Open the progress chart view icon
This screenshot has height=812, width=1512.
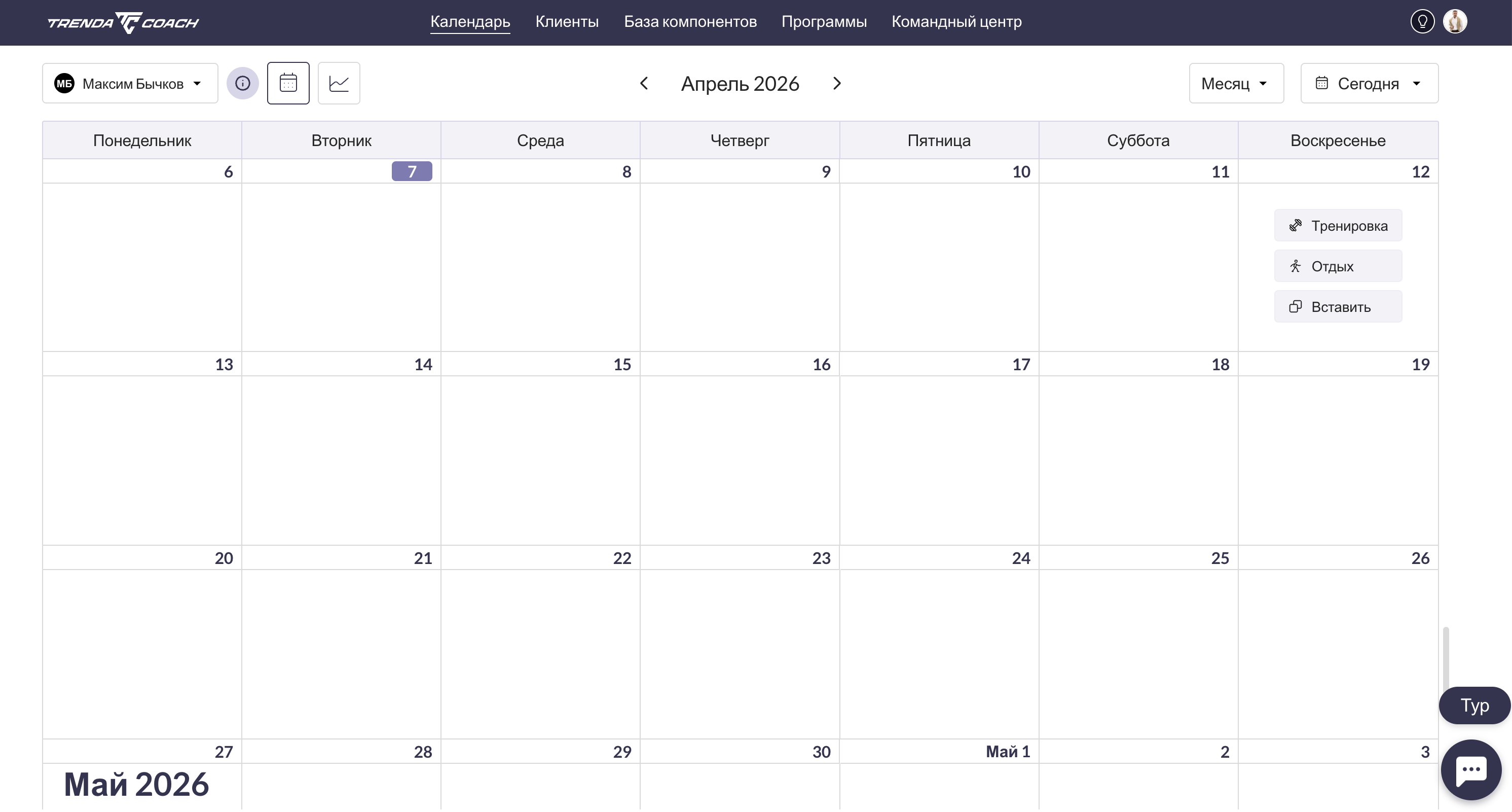click(339, 83)
